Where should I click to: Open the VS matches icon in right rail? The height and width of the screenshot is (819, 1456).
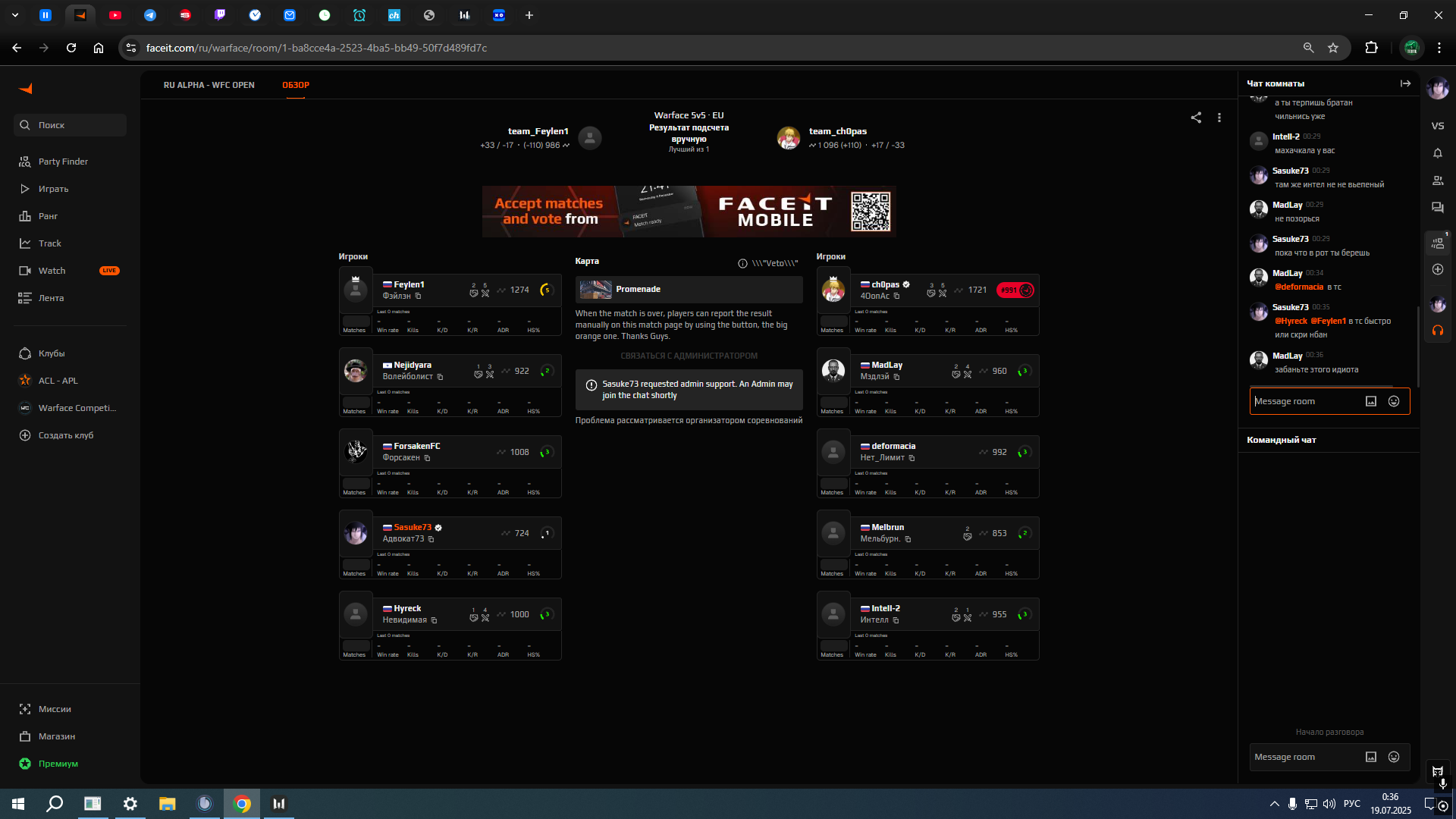pos(1438,126)
